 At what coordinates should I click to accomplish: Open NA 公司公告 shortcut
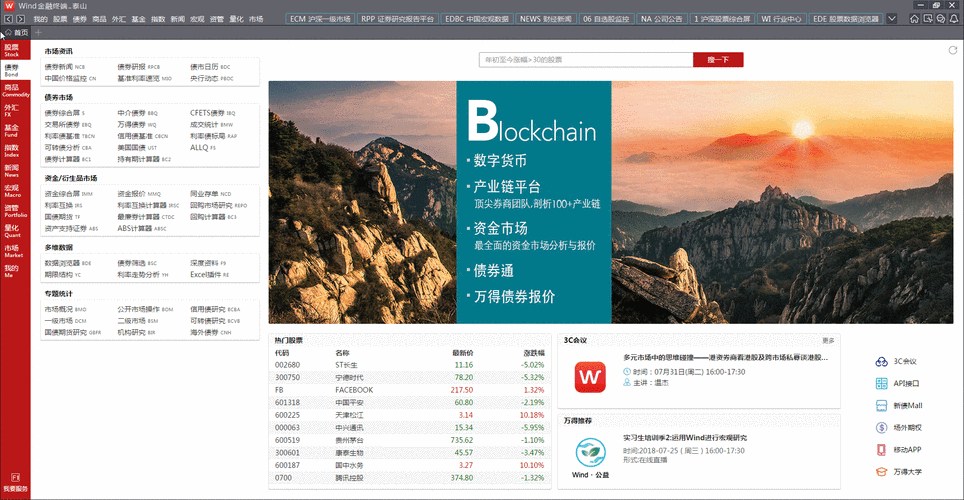tap(662, 19)
